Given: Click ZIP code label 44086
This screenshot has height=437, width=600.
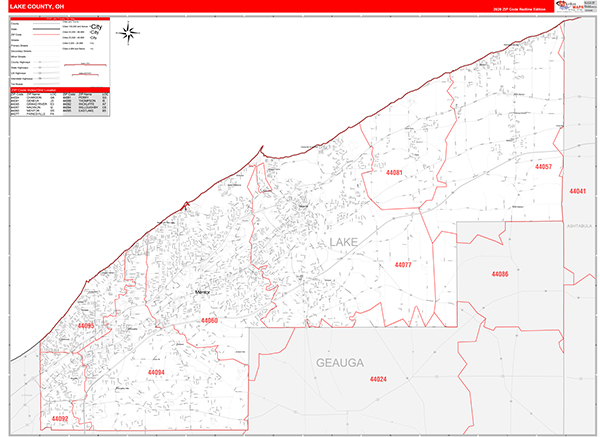Looking at the screenshot, I should [500, 274].
